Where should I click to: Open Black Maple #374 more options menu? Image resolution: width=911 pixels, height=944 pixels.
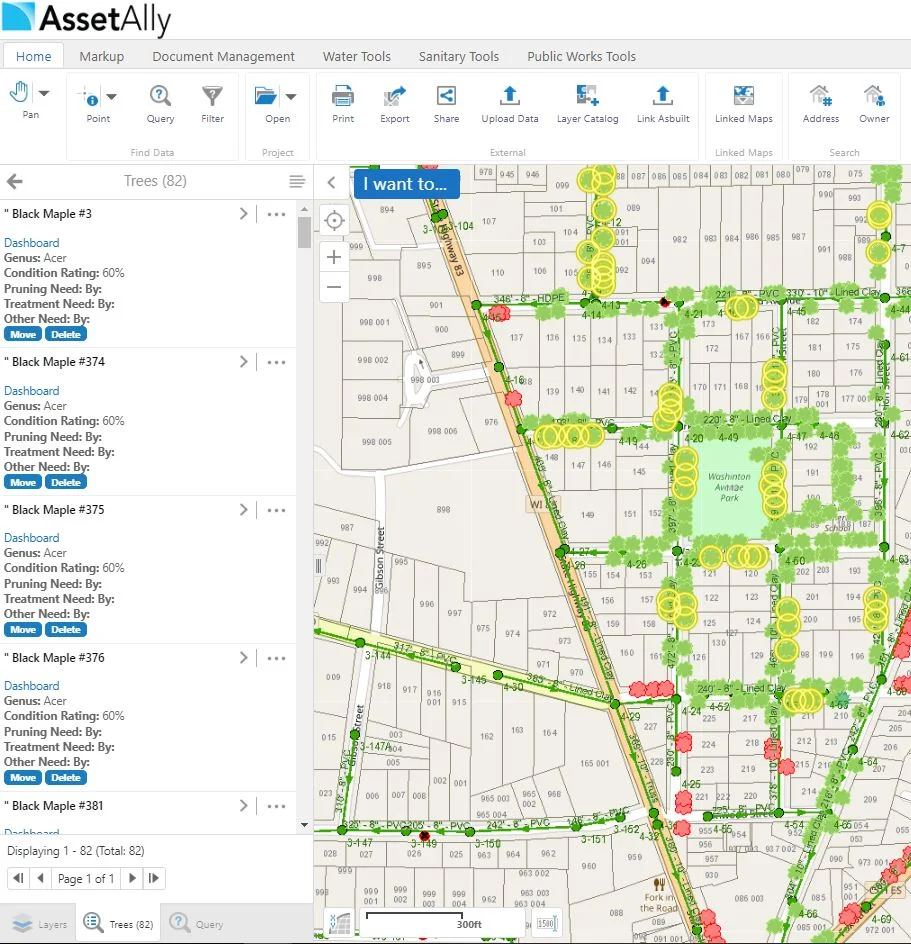(276, 362)
